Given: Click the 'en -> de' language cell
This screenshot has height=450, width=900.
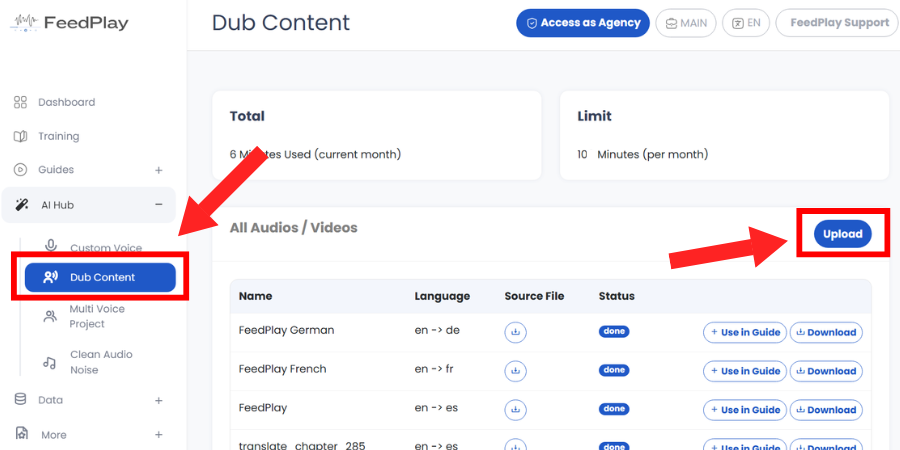Looking at the screenshot, I should (x=437, y=330).
